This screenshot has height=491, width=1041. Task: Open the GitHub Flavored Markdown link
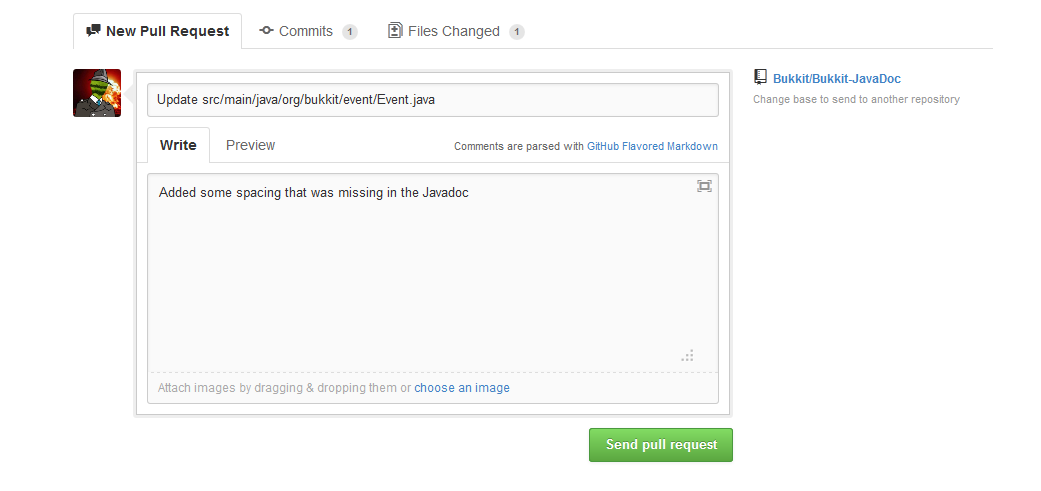pyautogui.click(x=652, y=146)
